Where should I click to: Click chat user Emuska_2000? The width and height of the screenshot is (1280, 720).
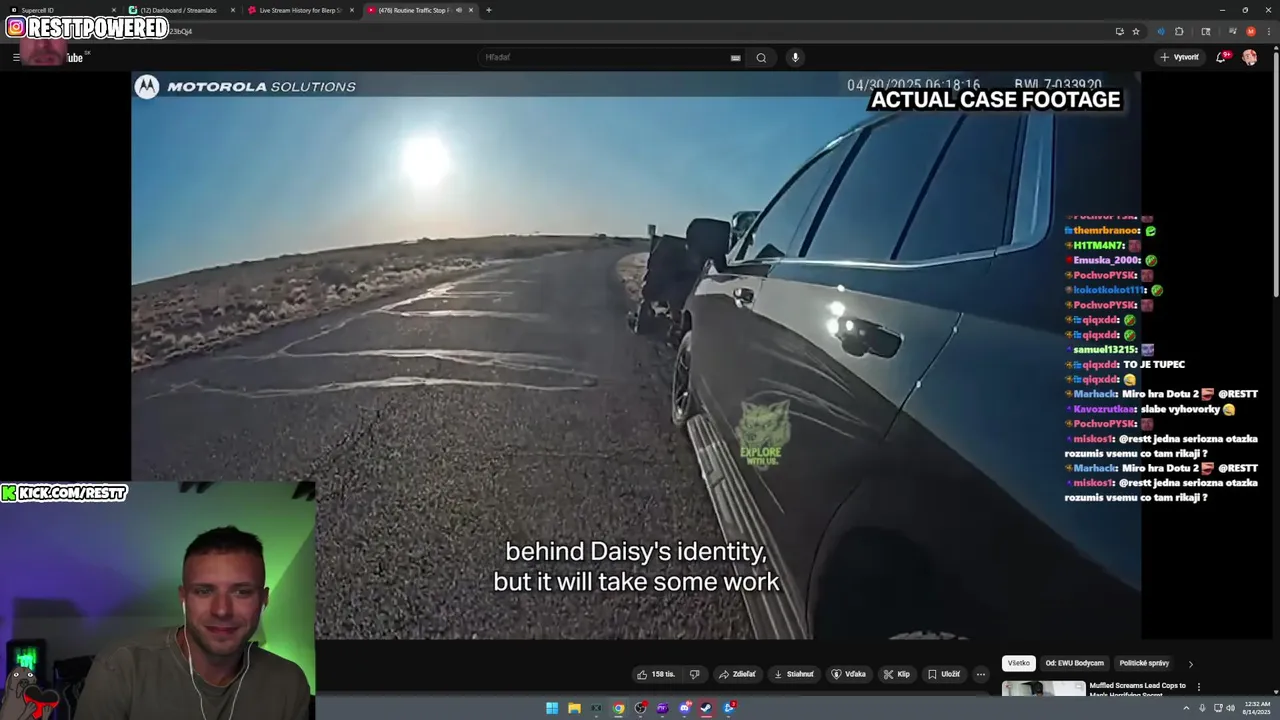(1107, 261)
